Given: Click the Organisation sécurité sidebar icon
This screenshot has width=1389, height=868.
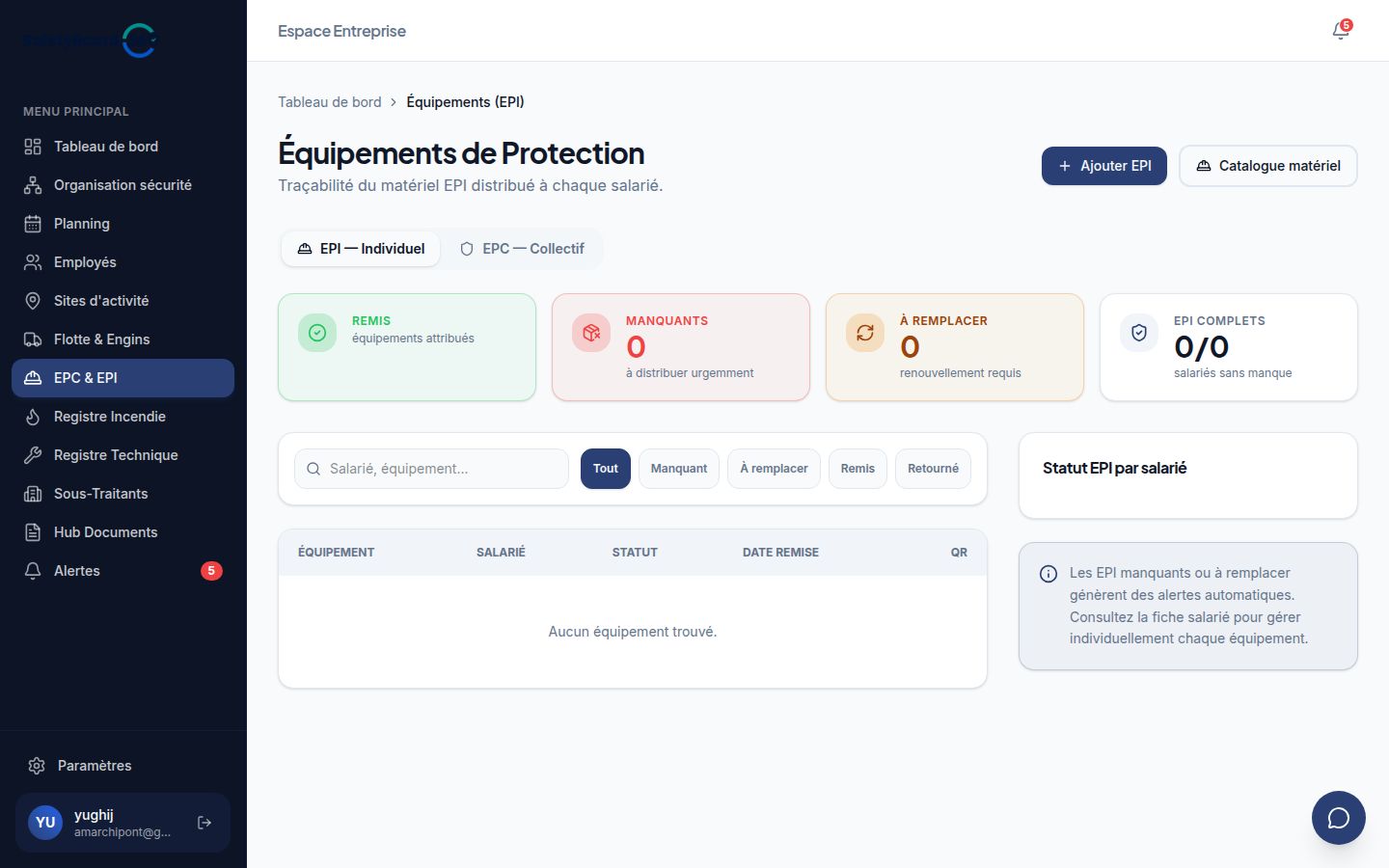Looking at the screenshot, I should [33, 185].
